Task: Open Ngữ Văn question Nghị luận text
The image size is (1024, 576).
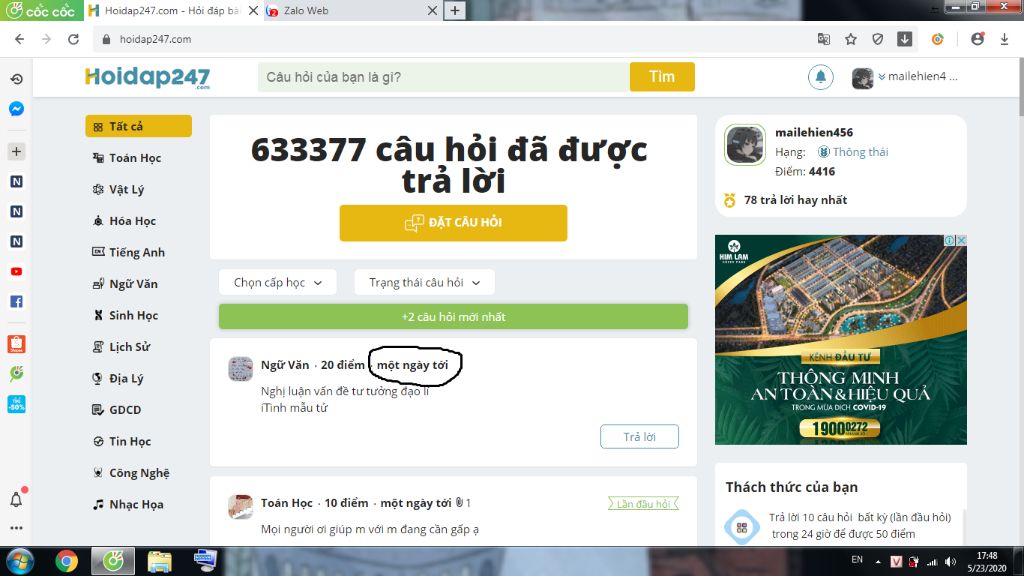Action: click(345, 399)
